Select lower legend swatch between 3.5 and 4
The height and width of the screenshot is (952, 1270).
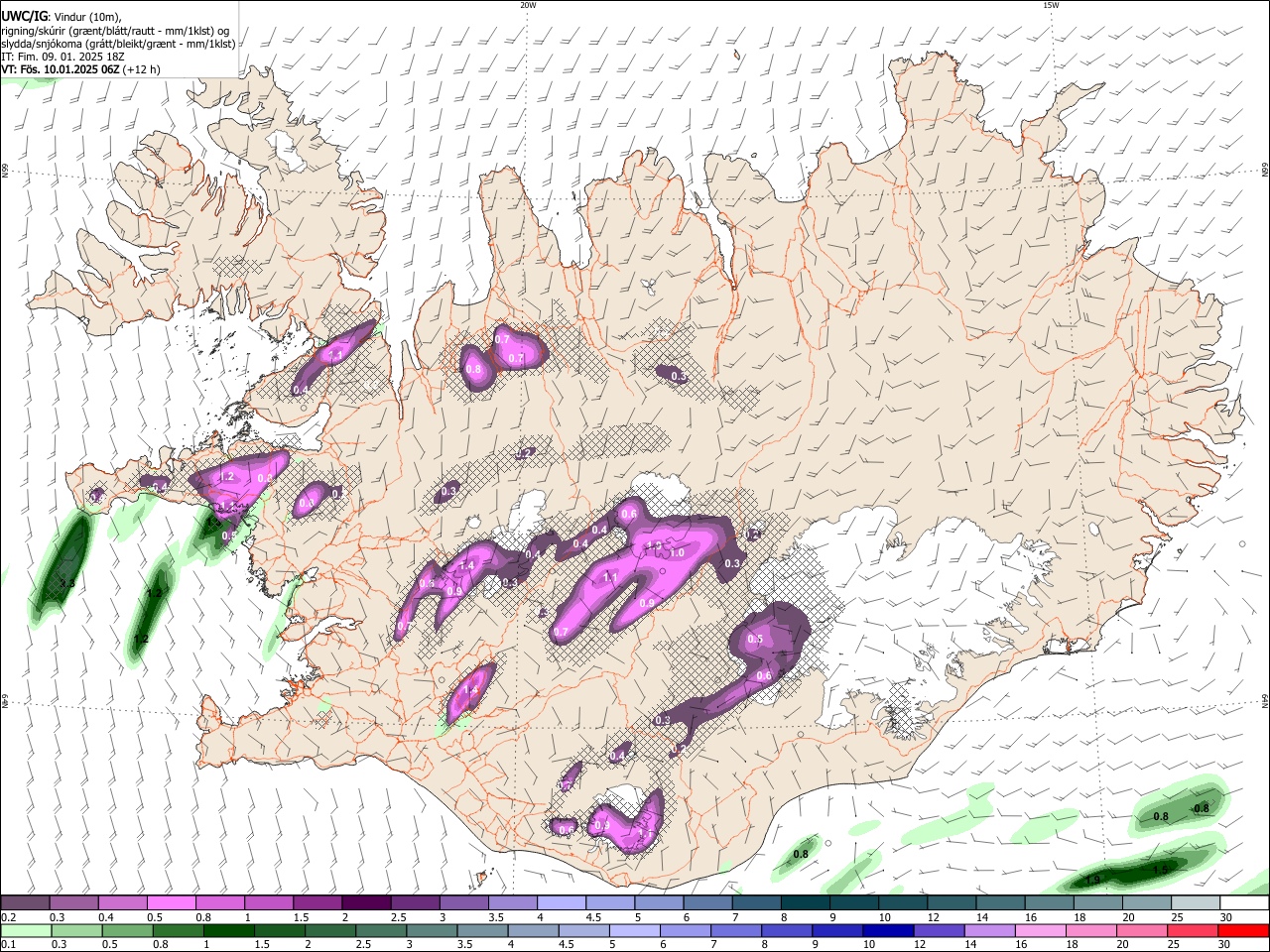pyautogui.click(x=482, y=930)
